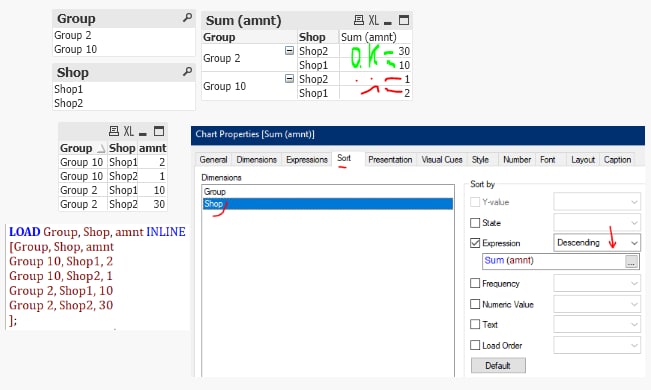651x390 pixels.
Task: Export Group/Shop/amnt table box to Excel
Action: point(128,131)
